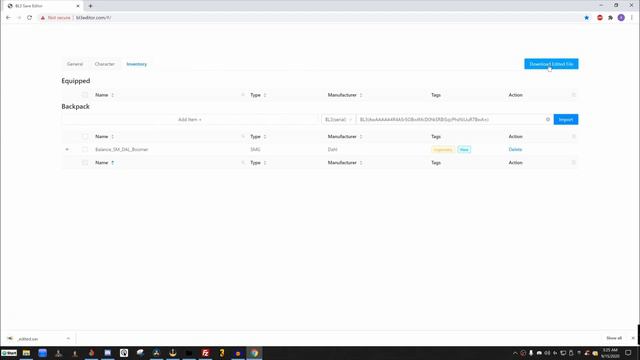
Task: Open Name filter icon in Equipped table
Action: coord(243,95)
